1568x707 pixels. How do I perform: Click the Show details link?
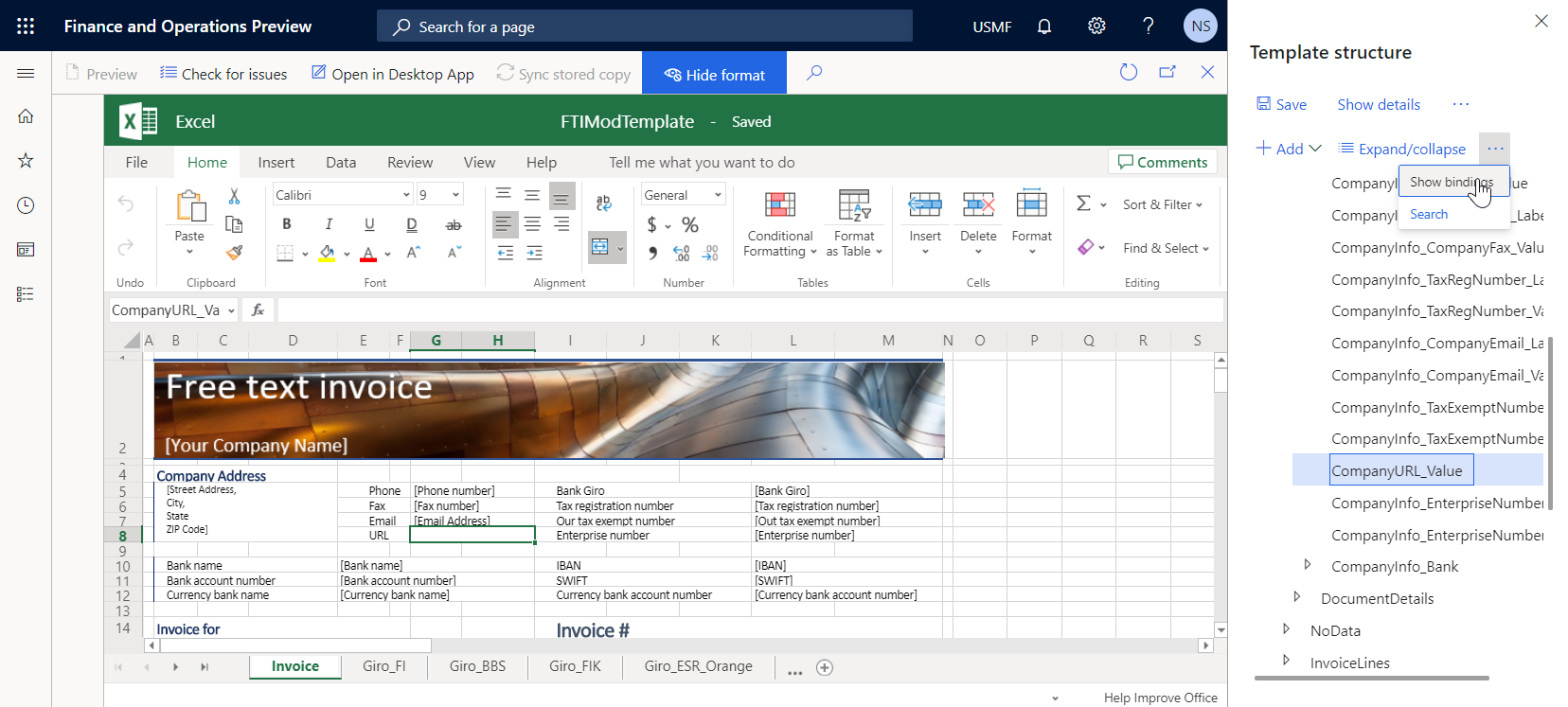click(1379, 104)
